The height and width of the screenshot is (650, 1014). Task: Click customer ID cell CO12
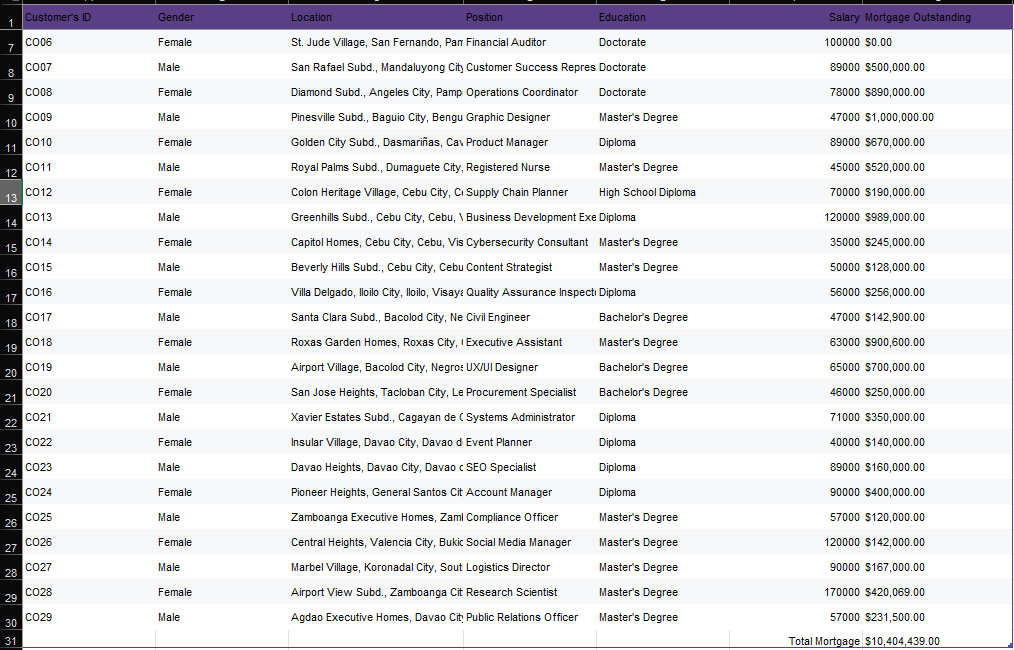pyautogui.click(x=89, y=192)
